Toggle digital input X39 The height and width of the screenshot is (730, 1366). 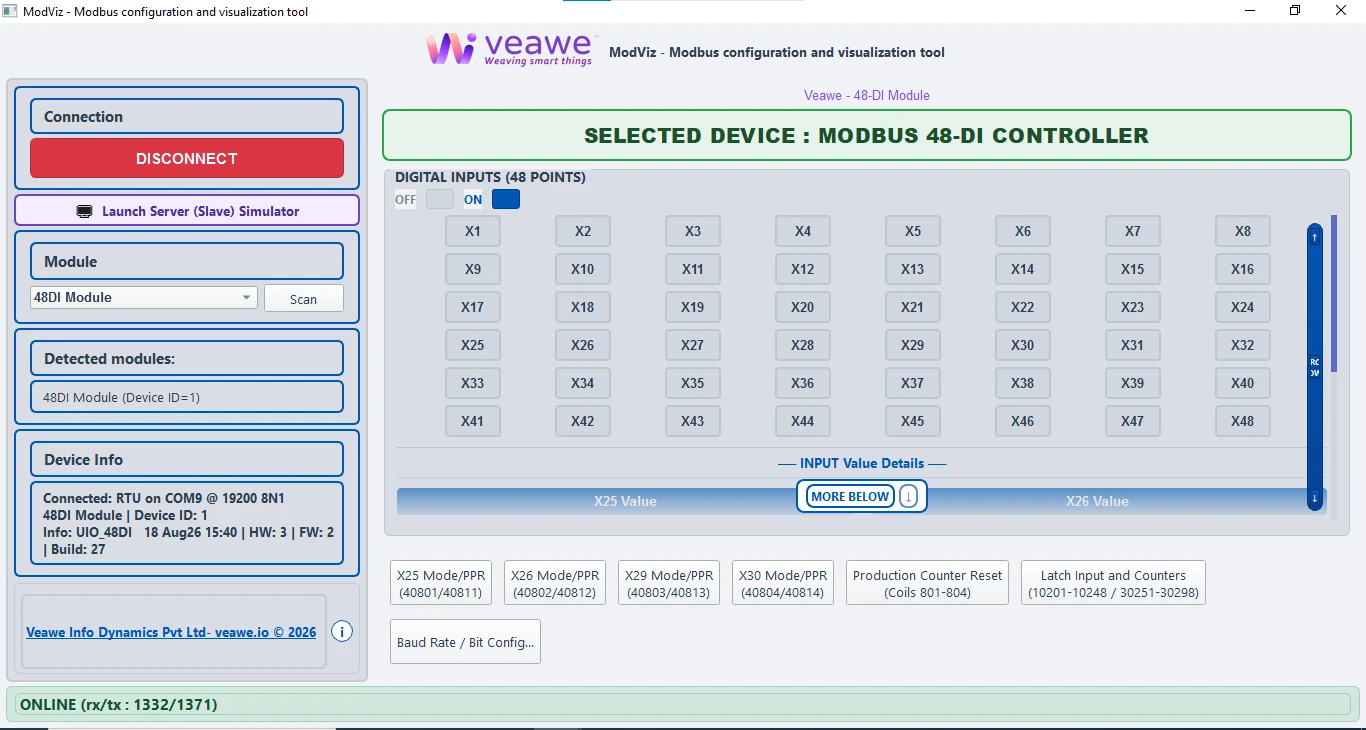[x=1133, y=383]
